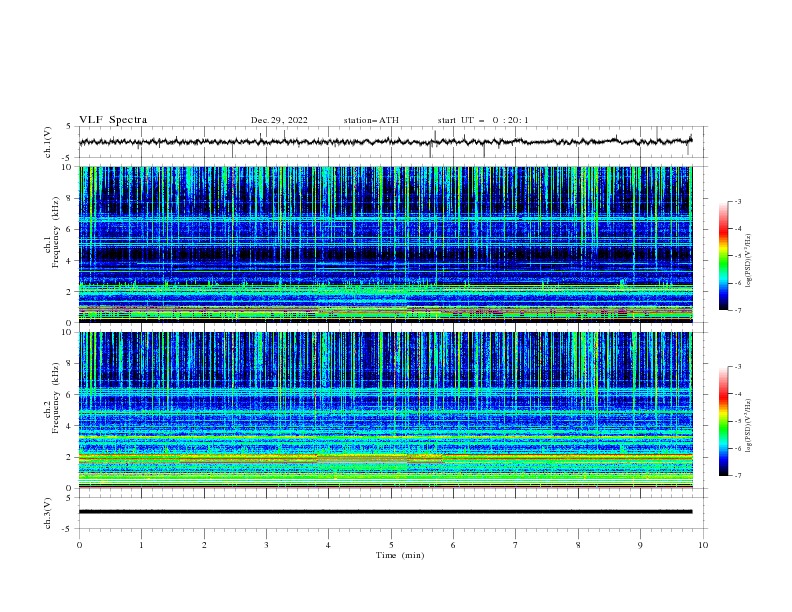Click the ch.1 "Frequency (kHz)" axis label
The width and height of the screenshot is (792, 612).
[56, 232]
